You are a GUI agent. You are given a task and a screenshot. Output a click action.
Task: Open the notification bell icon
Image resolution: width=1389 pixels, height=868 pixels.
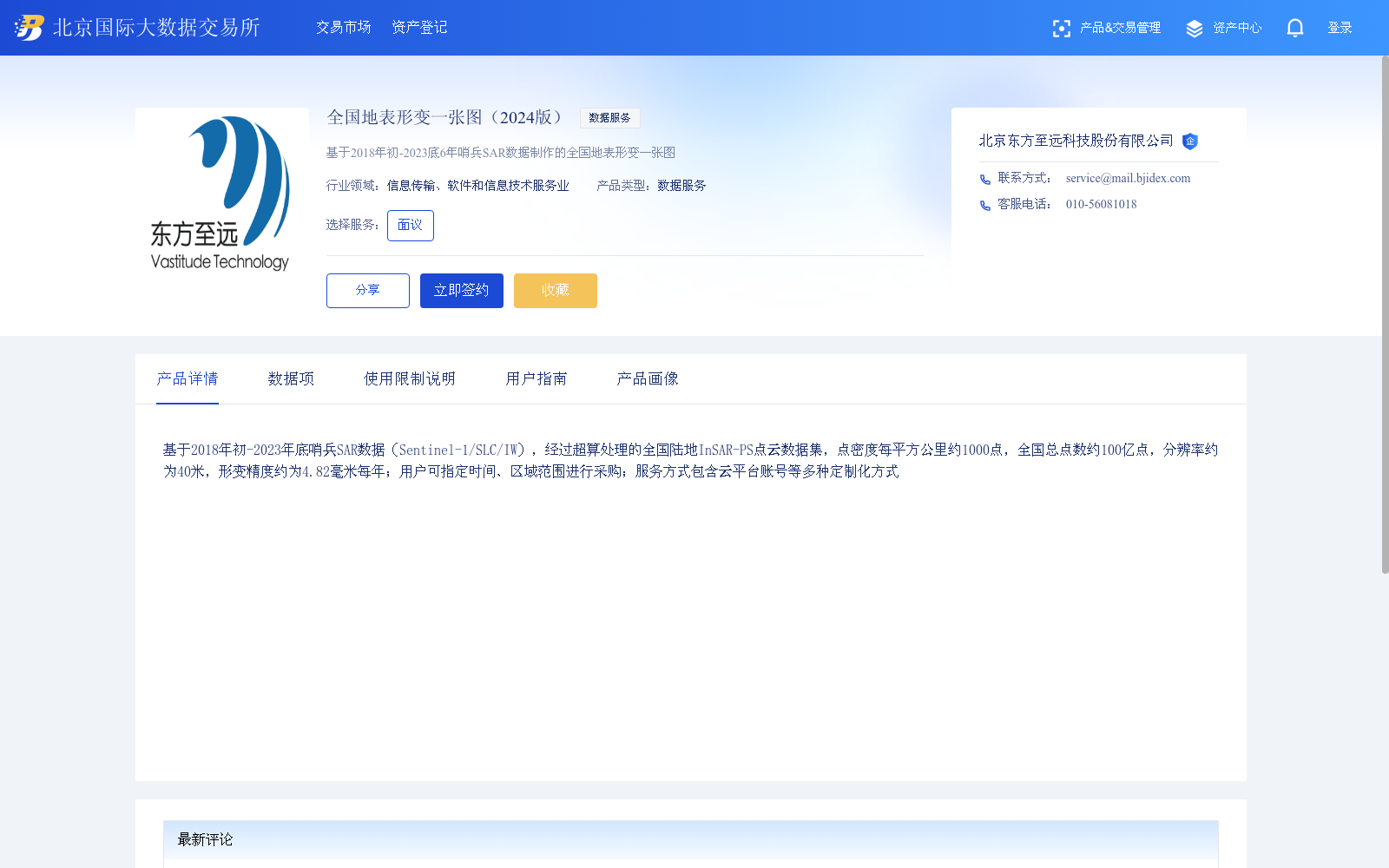pyautogui.click(x=1294, y=28)
